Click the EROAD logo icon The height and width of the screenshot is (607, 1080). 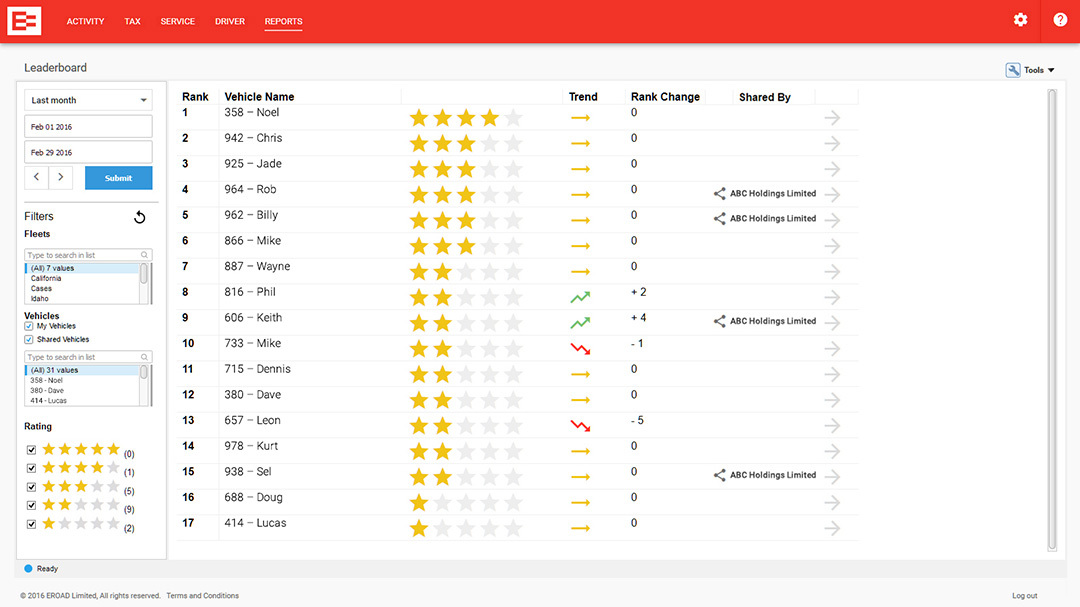[24, 21]
